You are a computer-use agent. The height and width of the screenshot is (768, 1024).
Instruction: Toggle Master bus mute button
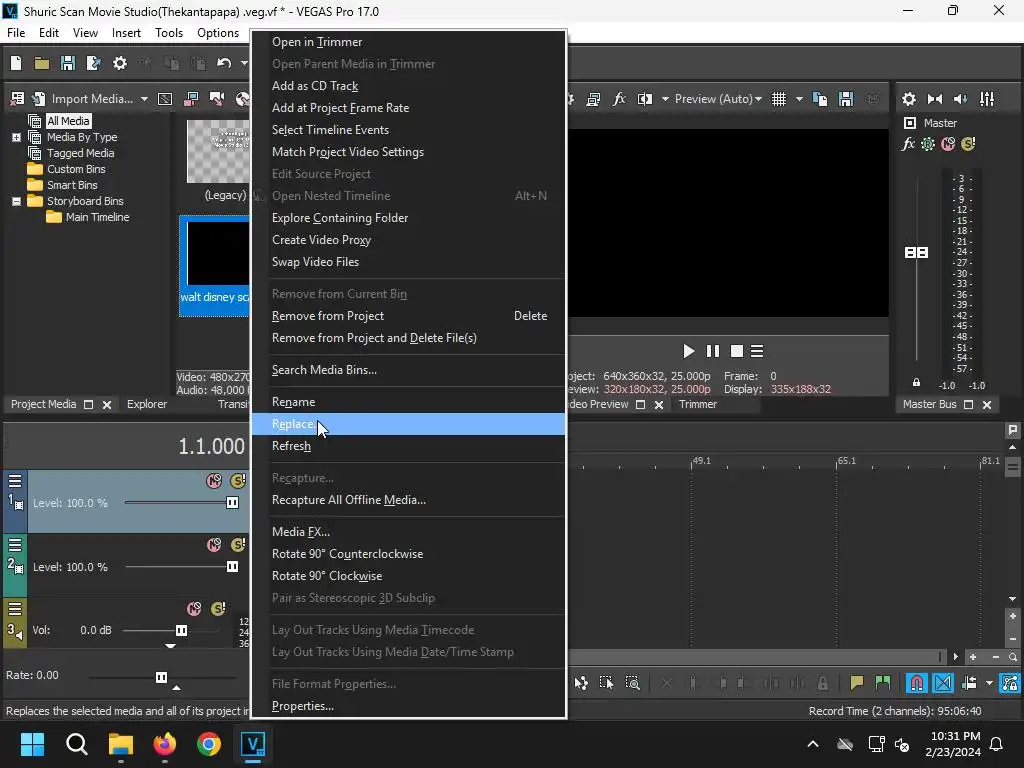pyautogui.click(x=948, y=144)
